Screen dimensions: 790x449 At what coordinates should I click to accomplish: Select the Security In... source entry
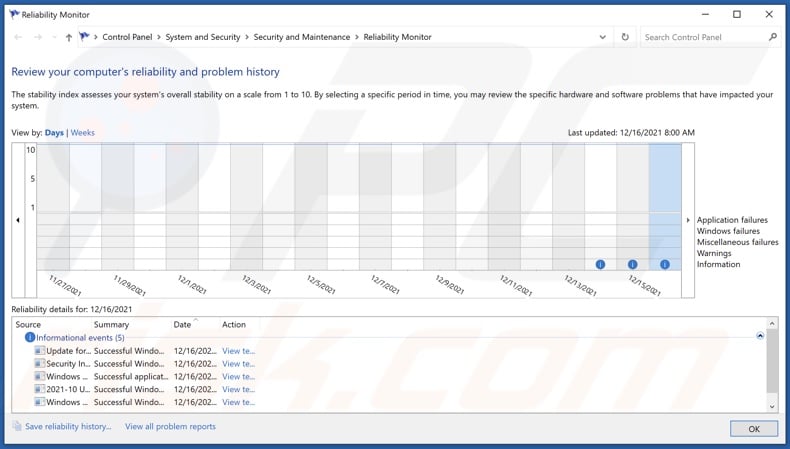coord(69,363)
